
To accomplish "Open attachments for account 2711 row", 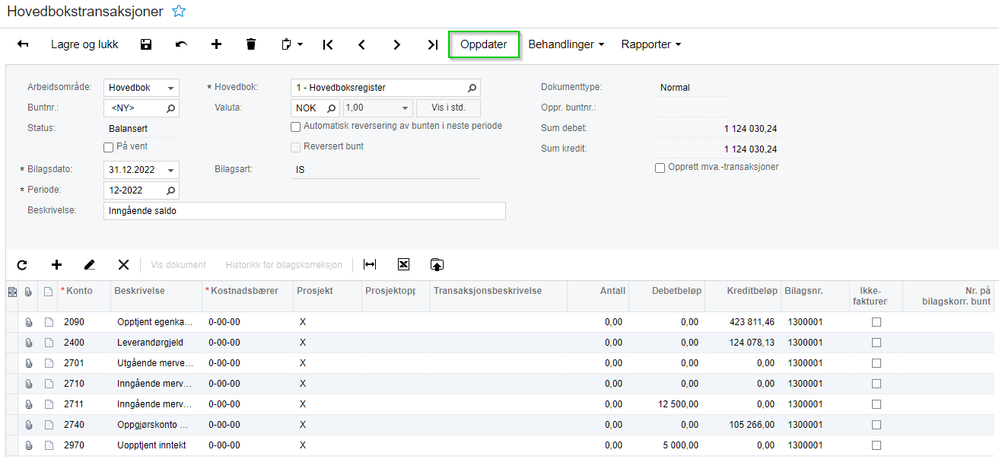I will click(x=28, y=404).
